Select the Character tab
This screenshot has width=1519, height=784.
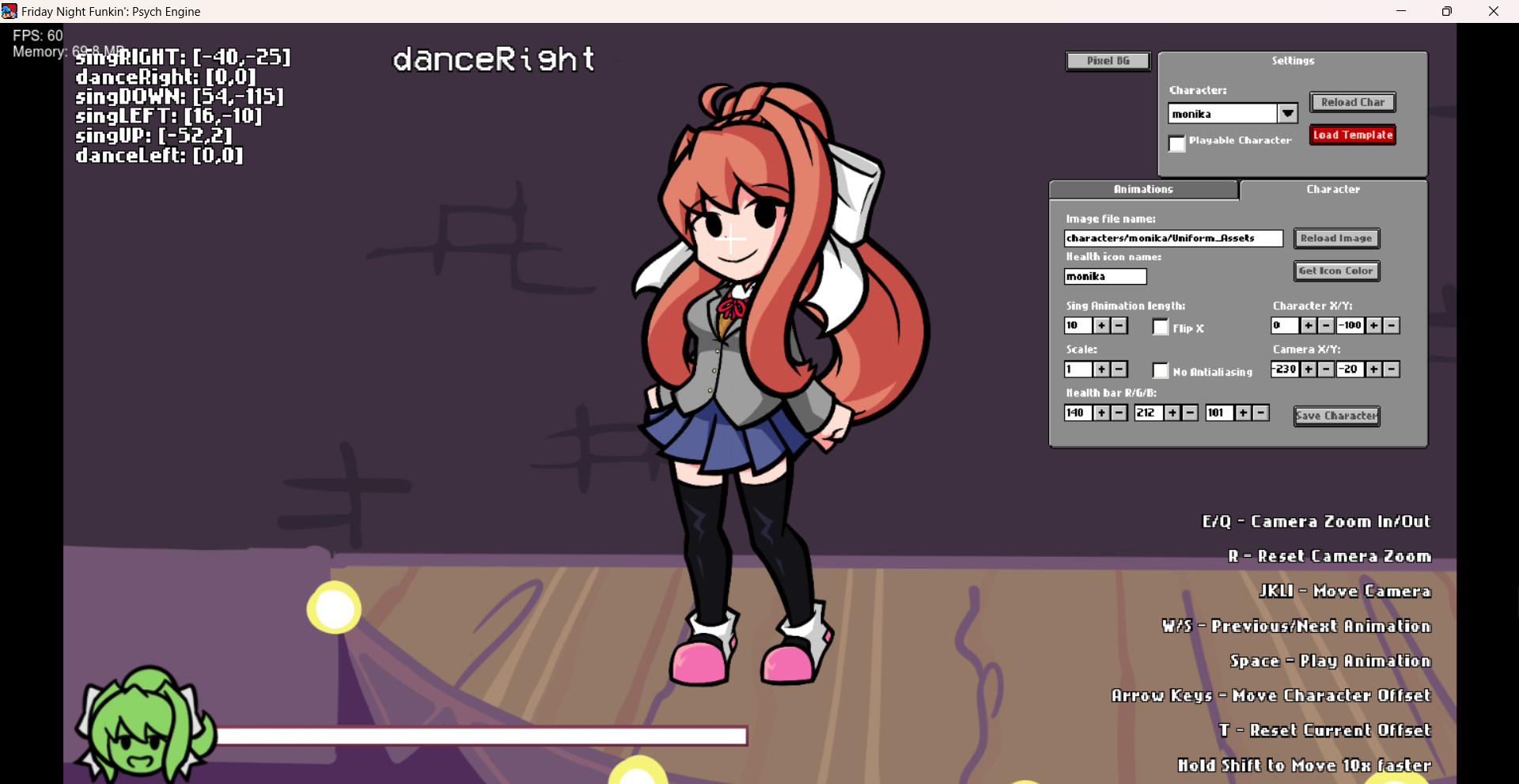[1333, 190]
